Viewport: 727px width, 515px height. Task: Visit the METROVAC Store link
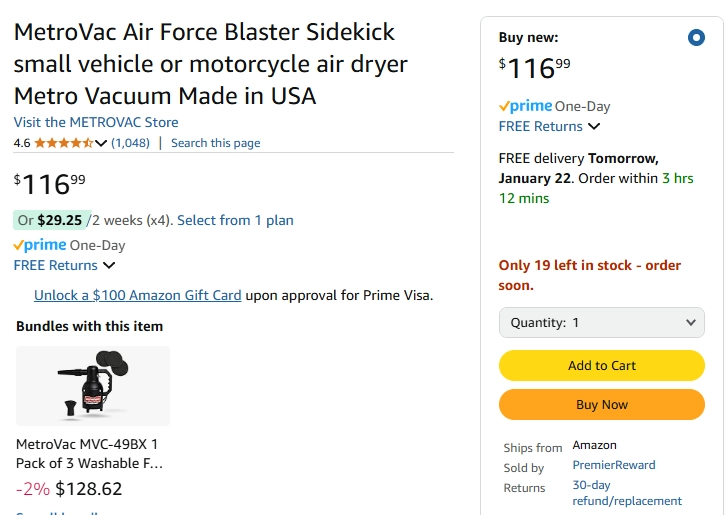click(x=96, y=122)
